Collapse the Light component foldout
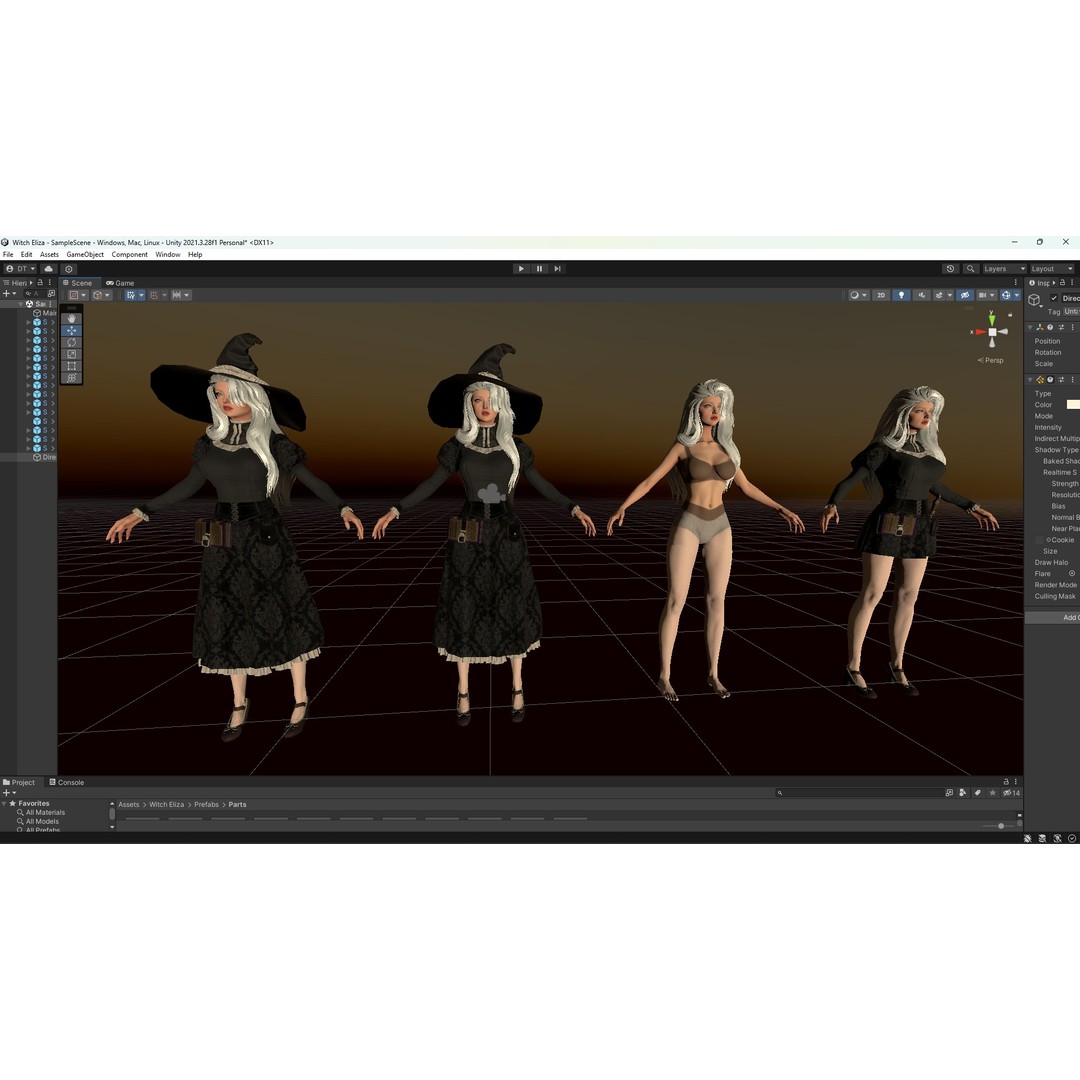Screen dimensions: 1080x1080 (1030, 380)
